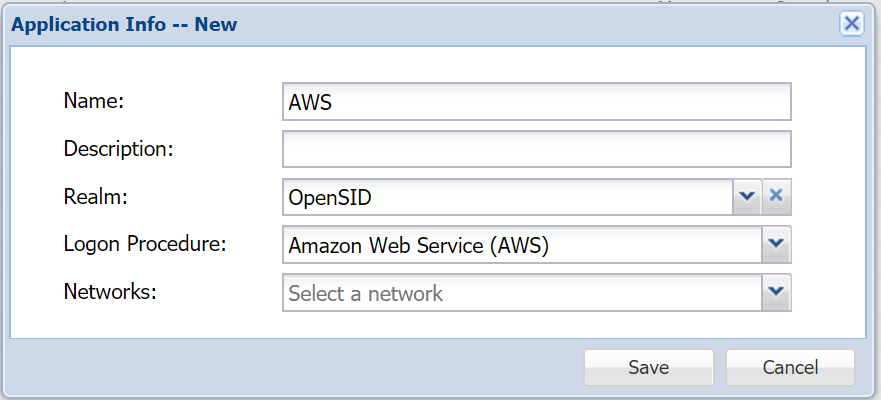Image resolution: width=881 pixels, height=400 pixels.
Task: Expand the Networks dropdown arrow
Action: tap(777, 293)
